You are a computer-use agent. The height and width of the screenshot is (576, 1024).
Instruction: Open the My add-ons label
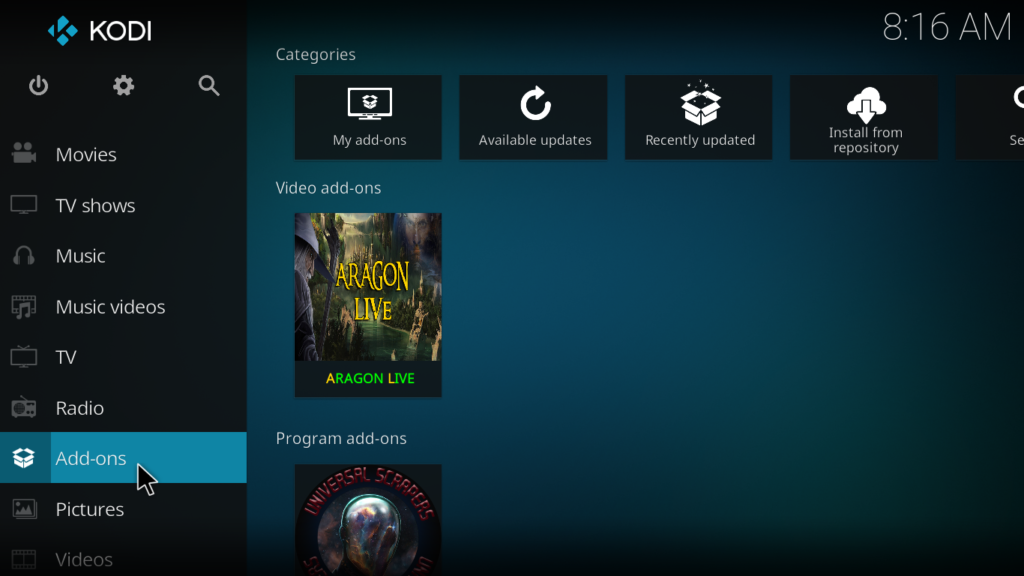click(x=370, y=140)
